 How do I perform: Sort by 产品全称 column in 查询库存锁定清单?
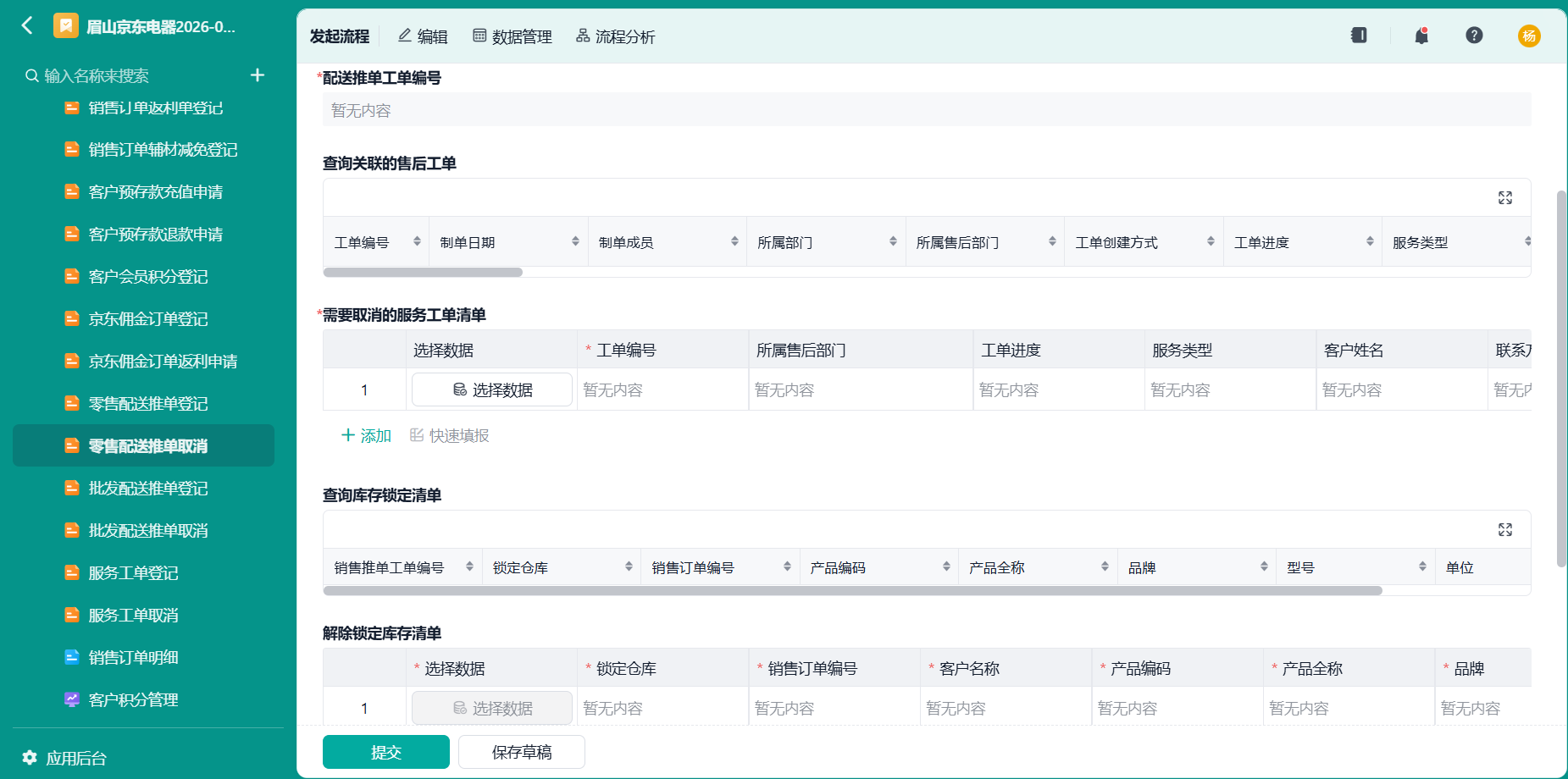[x=1105, y=566]
